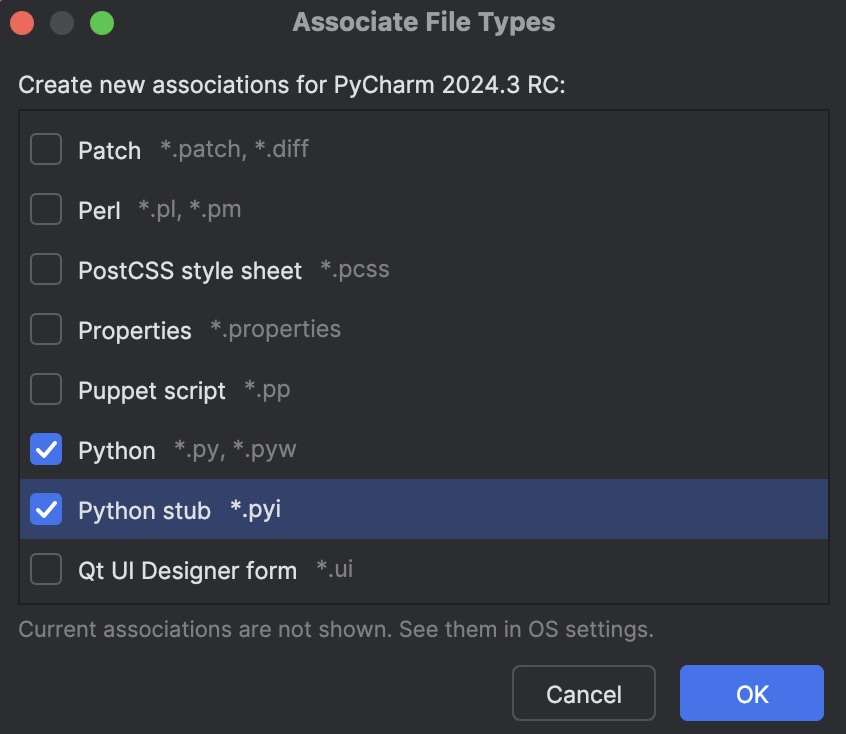Check the Perl checkbox
The image size is (846, 734).
[x=45, y=209]
